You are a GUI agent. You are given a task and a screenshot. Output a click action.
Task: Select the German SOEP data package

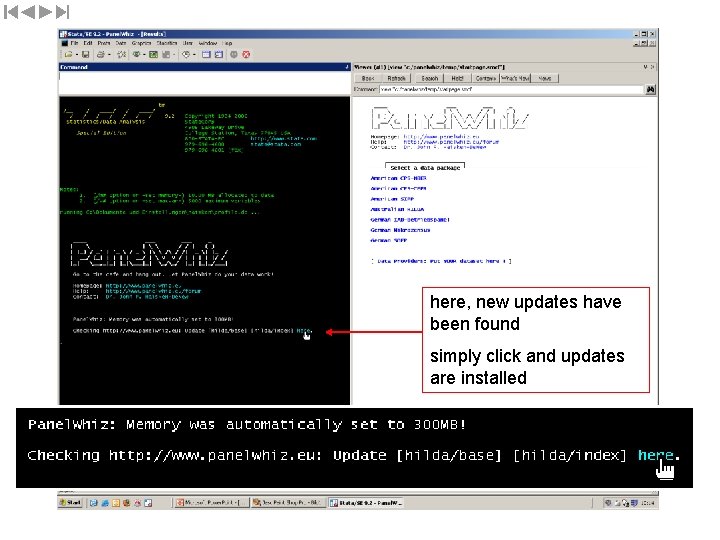click(388, 241)
